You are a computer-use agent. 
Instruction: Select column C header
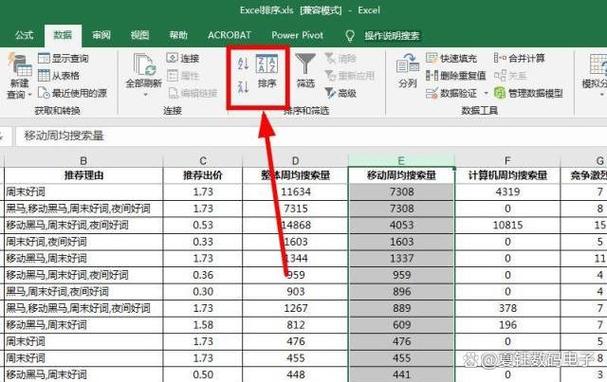203,161
